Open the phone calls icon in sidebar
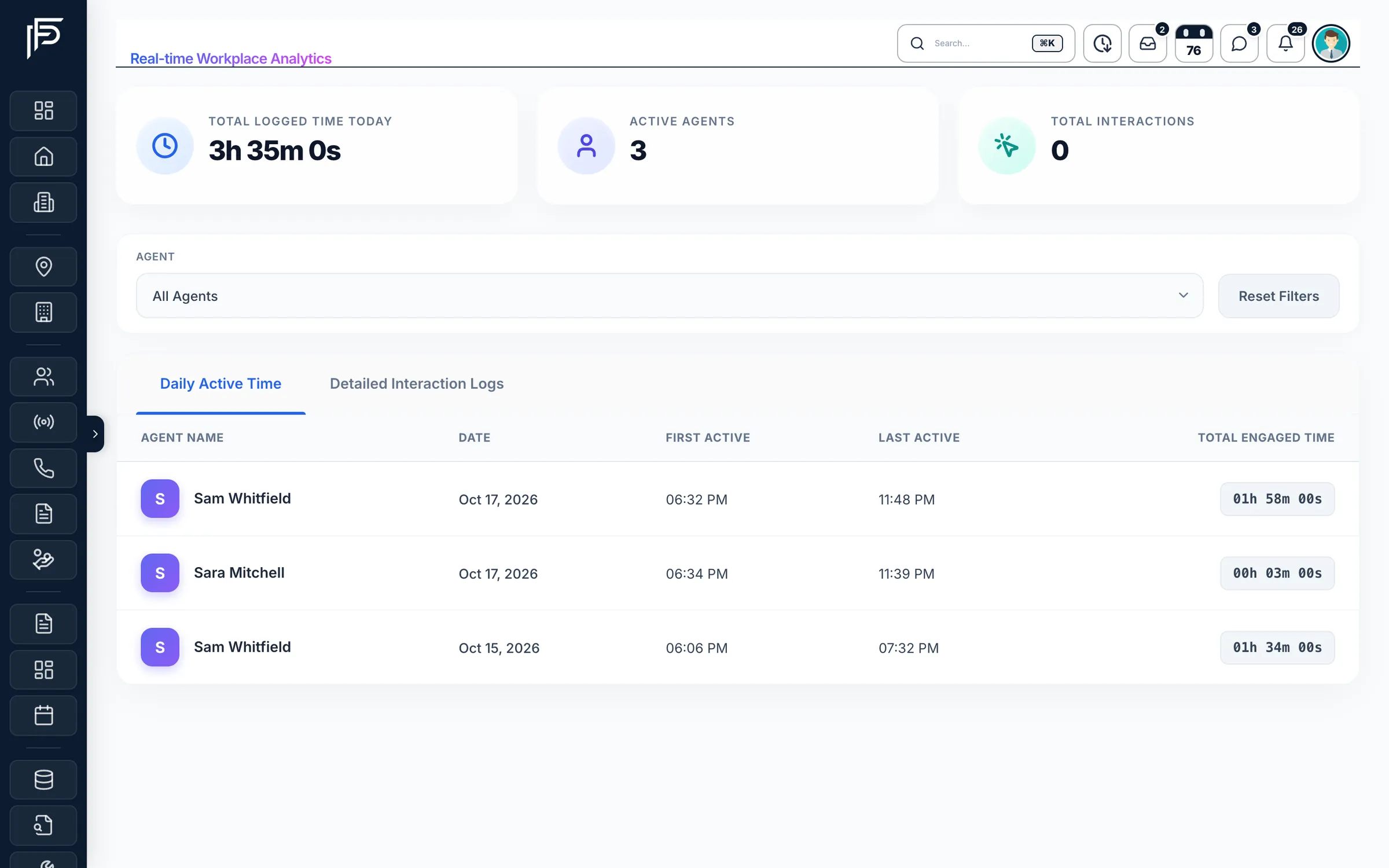 point(43,468)
